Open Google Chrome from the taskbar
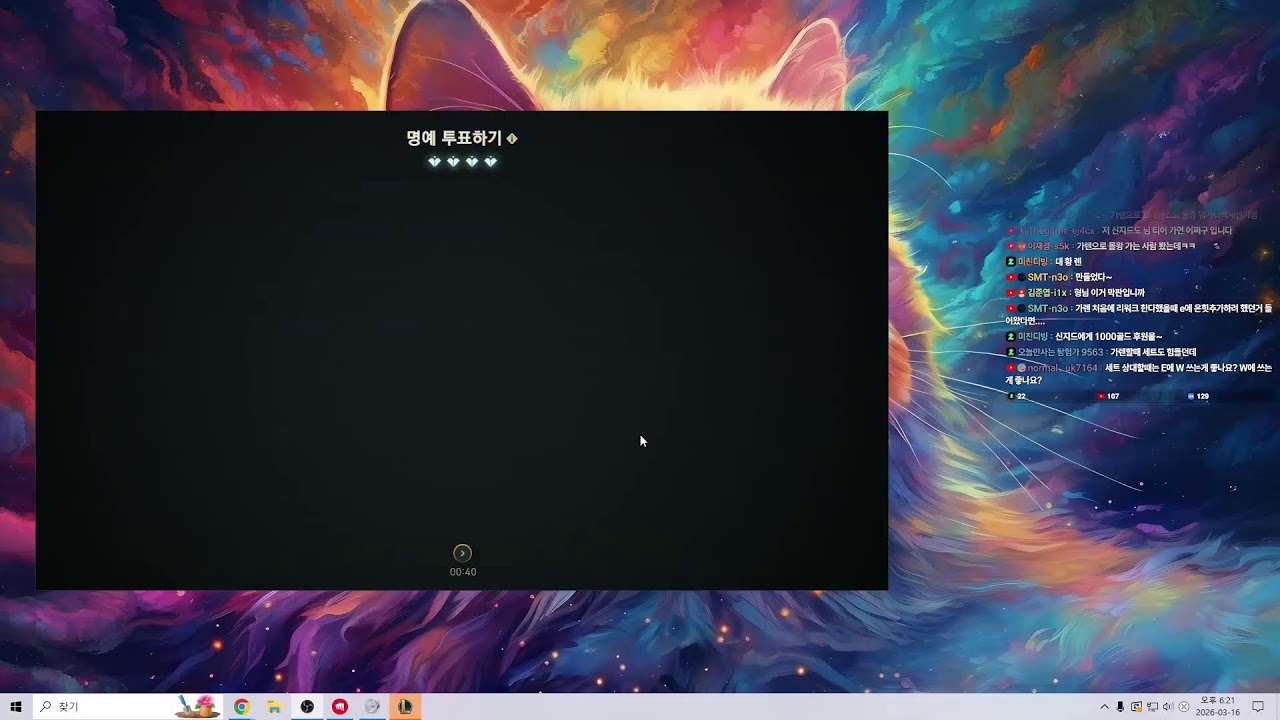1280x720 pixels. (x=241, y=707)
